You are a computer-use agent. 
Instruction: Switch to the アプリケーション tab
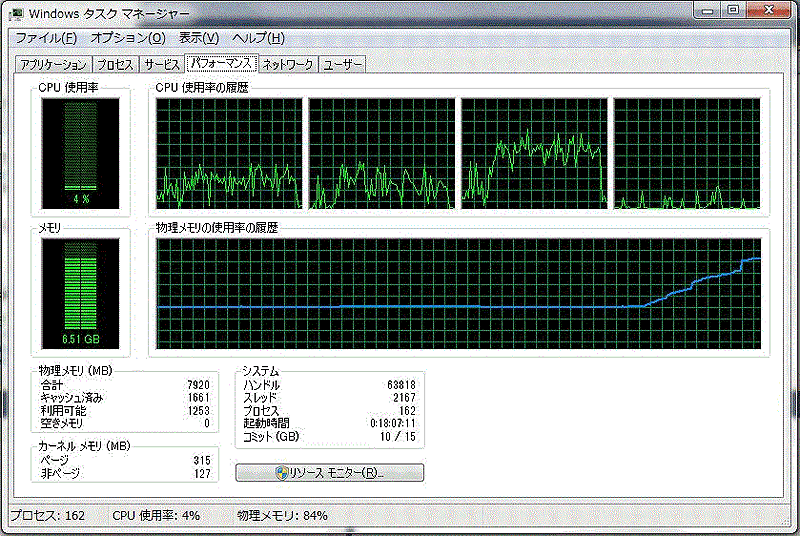(53, 65)
